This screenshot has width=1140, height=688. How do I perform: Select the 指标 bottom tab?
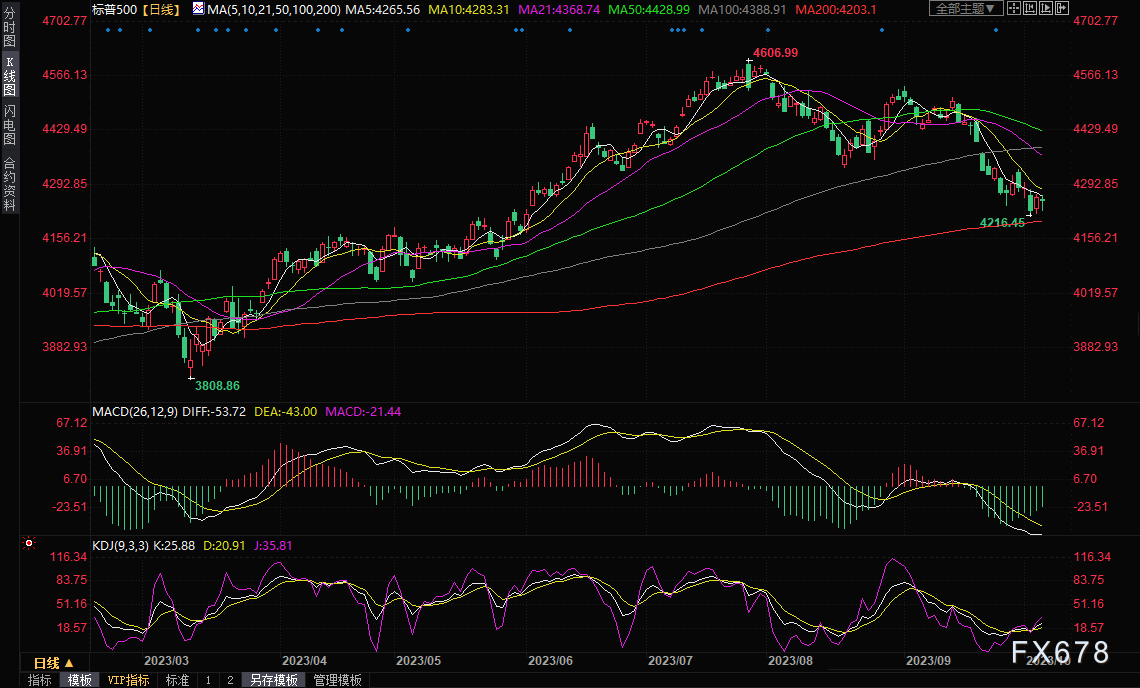pos(40,680)
